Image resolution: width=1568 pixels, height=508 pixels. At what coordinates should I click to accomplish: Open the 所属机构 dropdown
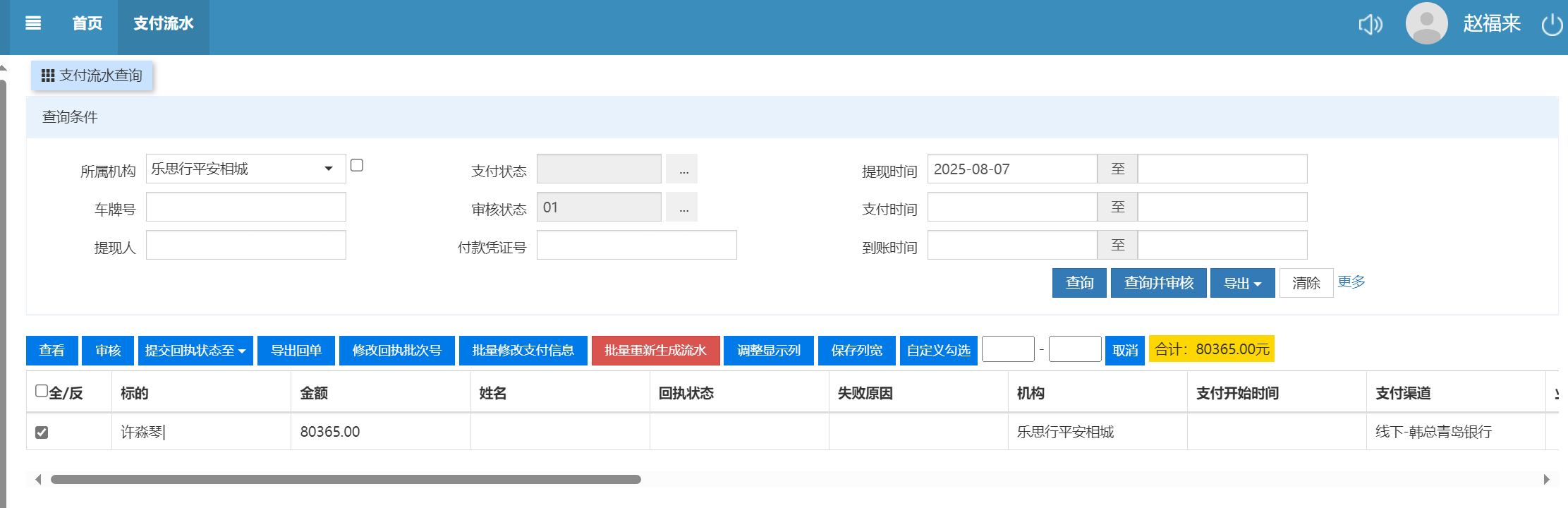click(x=245, y=169)
